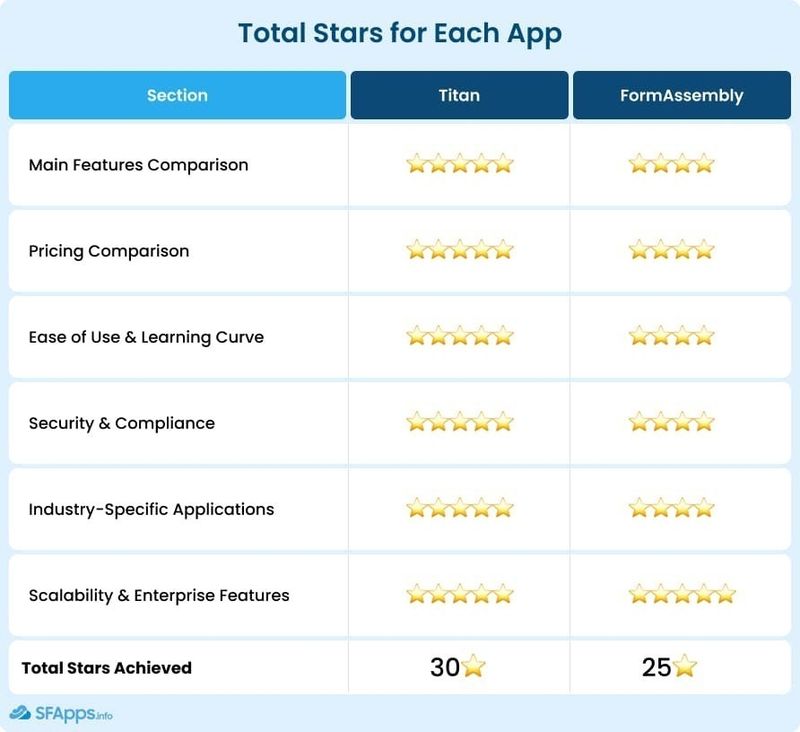Click the Total Stars Achieved label
The image size is (800, 732).
(107, 668)
